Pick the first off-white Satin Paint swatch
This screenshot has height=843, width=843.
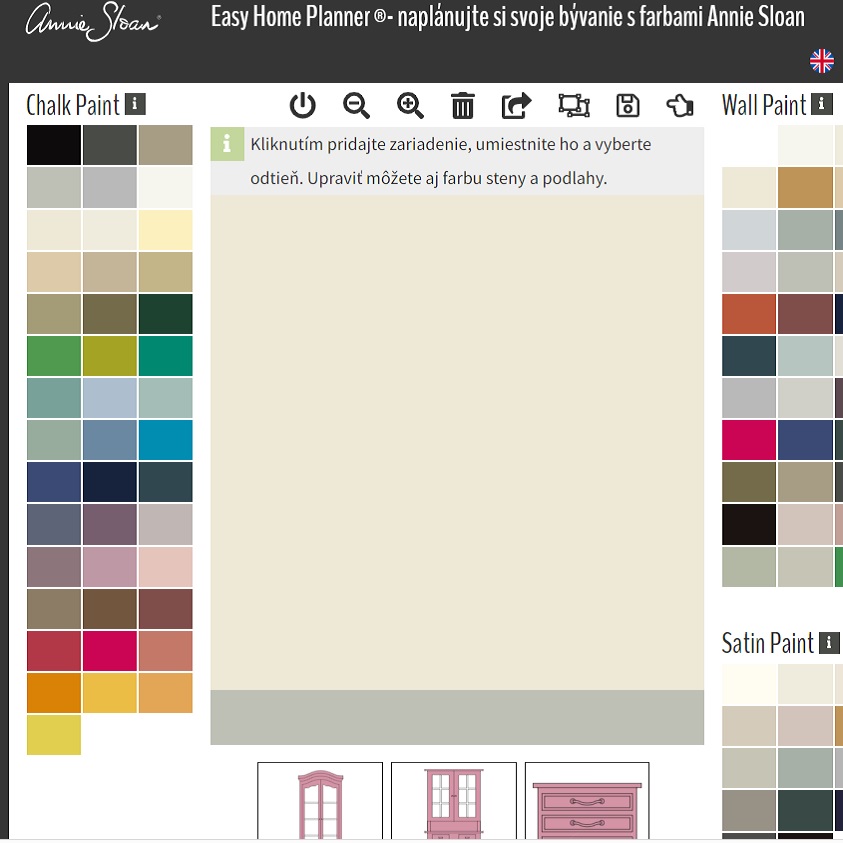[x=749, y=684]
